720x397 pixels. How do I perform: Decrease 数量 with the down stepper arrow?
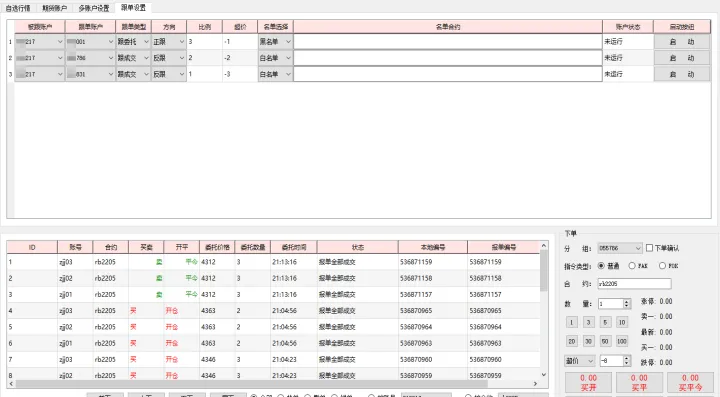(x=627, y=306)
